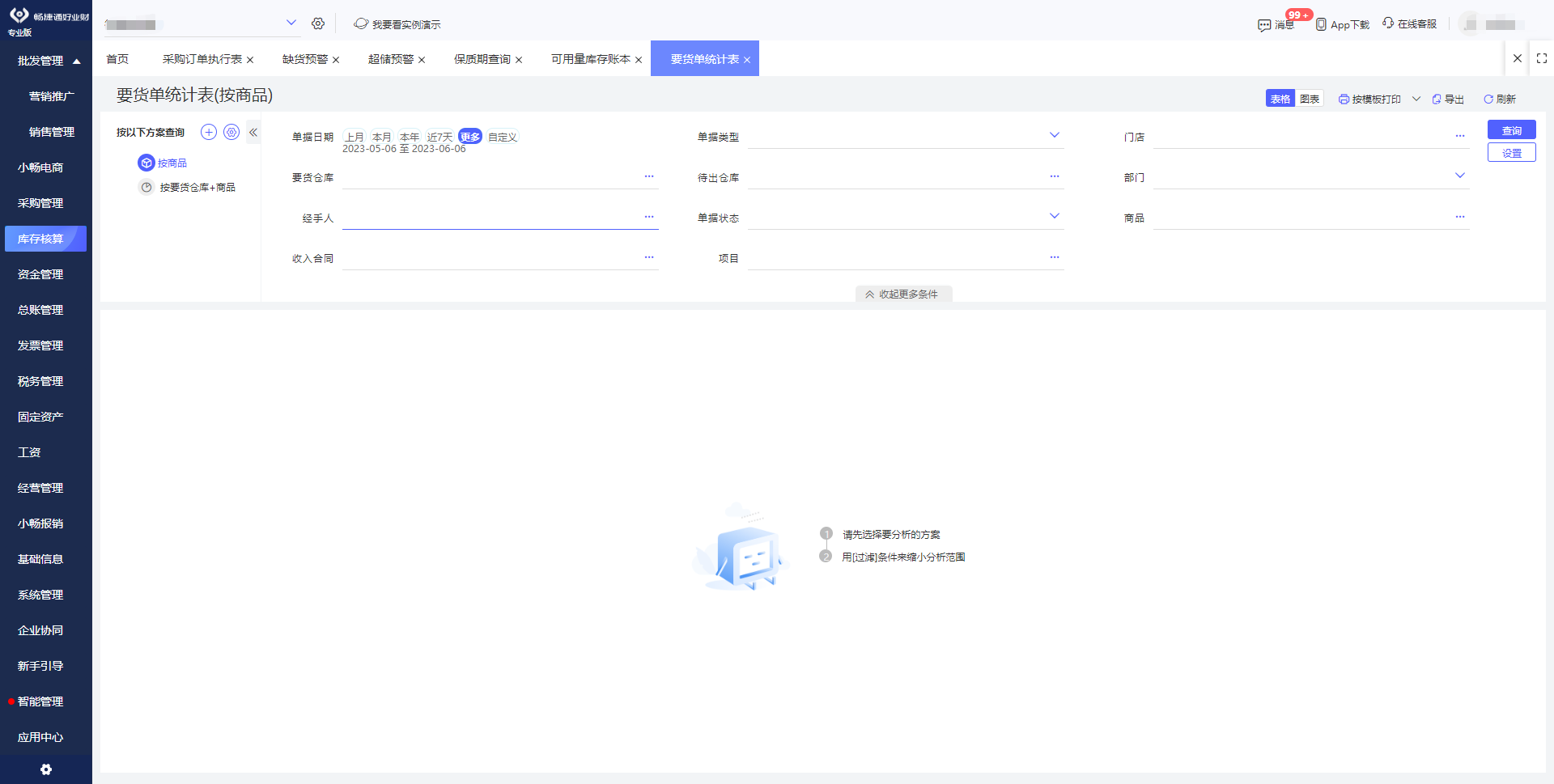Select 本月 date range

[x=382, y=137]
